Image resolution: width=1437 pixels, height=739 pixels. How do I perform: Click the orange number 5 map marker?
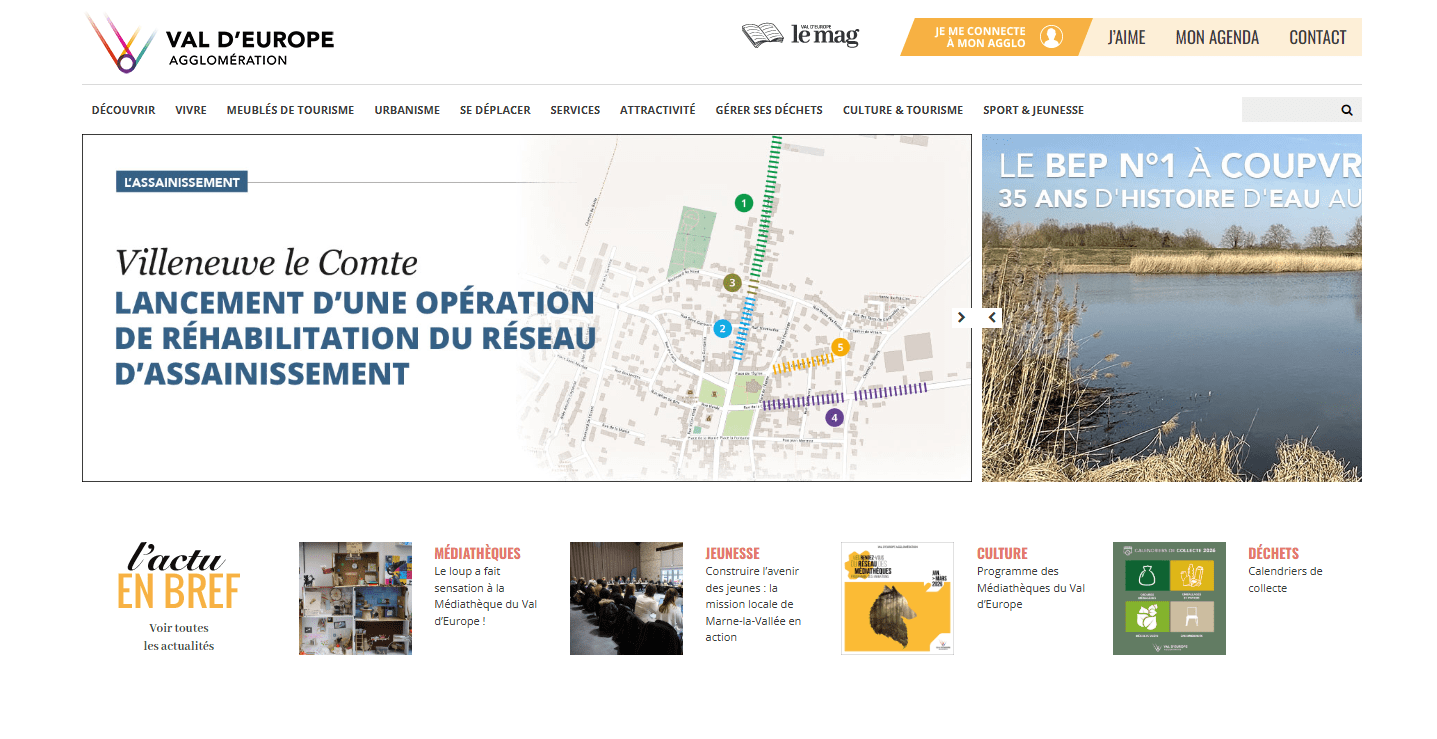click(840, 347)
